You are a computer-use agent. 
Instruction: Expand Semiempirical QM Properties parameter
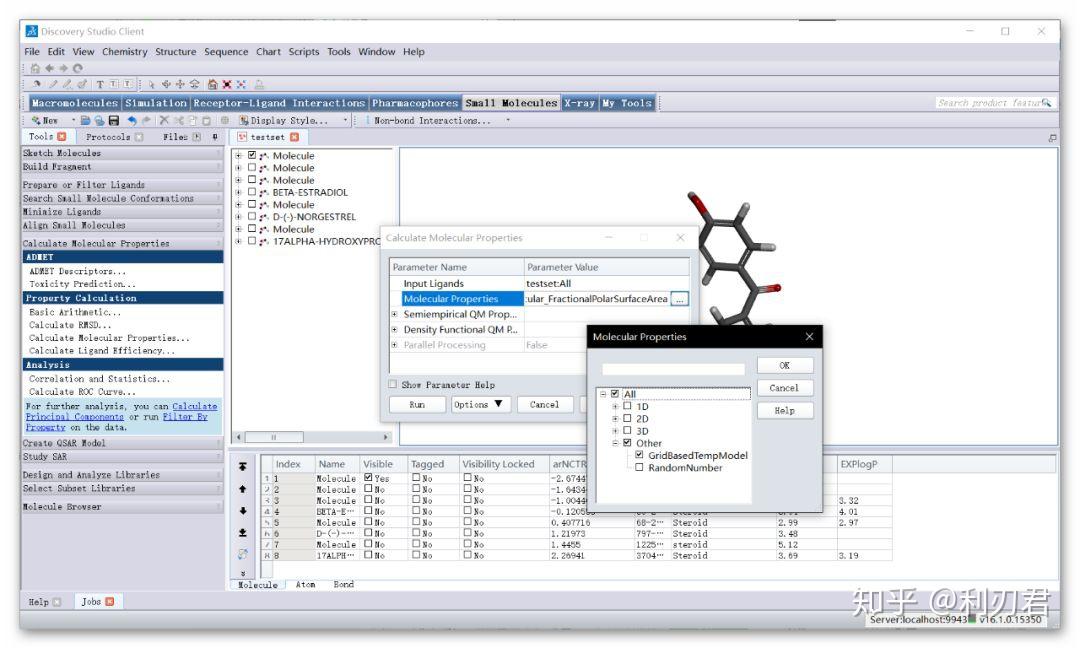[395, 314]
